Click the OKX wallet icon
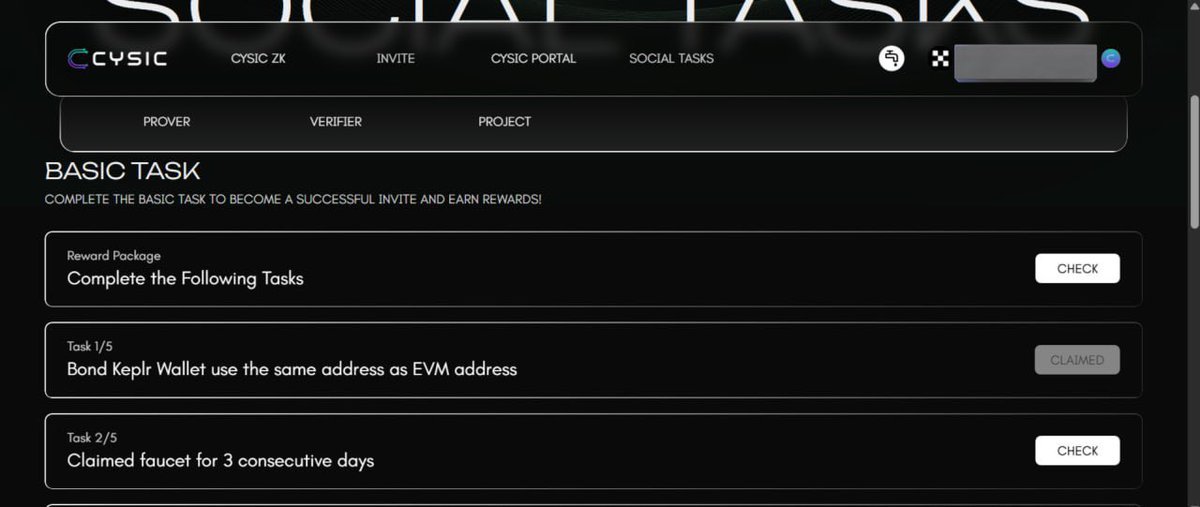The width and height of the screenshot is (1200, 507). pyautogui.click(x=940, y=59)
